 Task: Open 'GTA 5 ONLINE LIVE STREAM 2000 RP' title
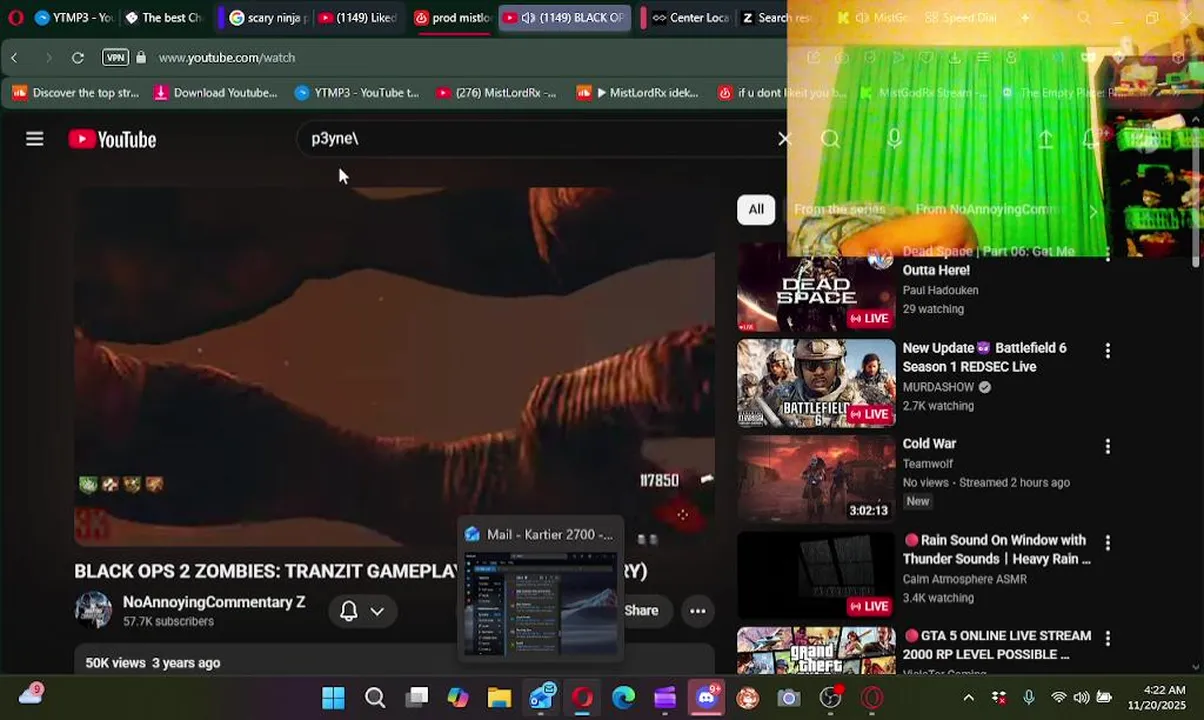coord(997,645)
